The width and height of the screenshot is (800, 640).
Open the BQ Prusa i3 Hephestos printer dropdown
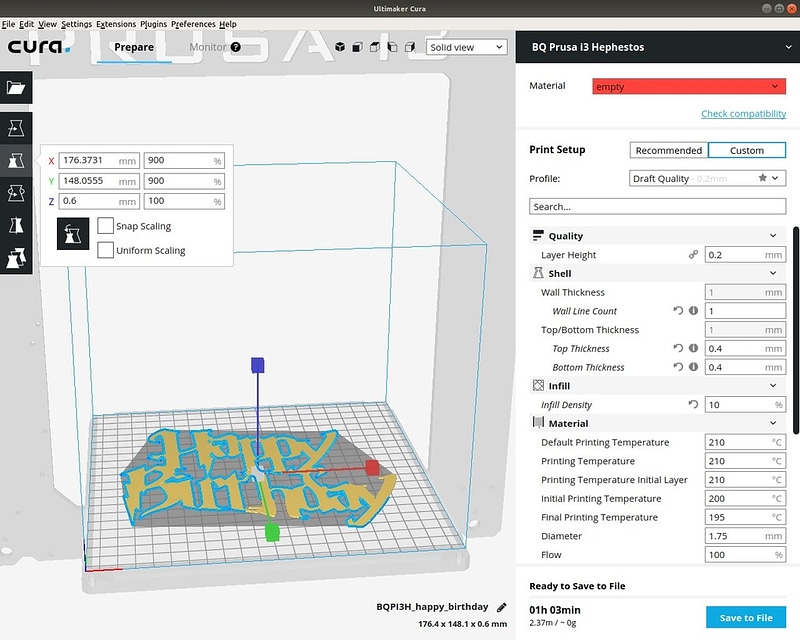coord(658,47)
